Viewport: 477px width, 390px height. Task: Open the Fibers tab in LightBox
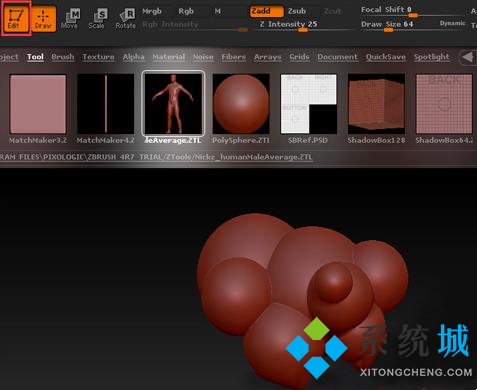(233, 57)
